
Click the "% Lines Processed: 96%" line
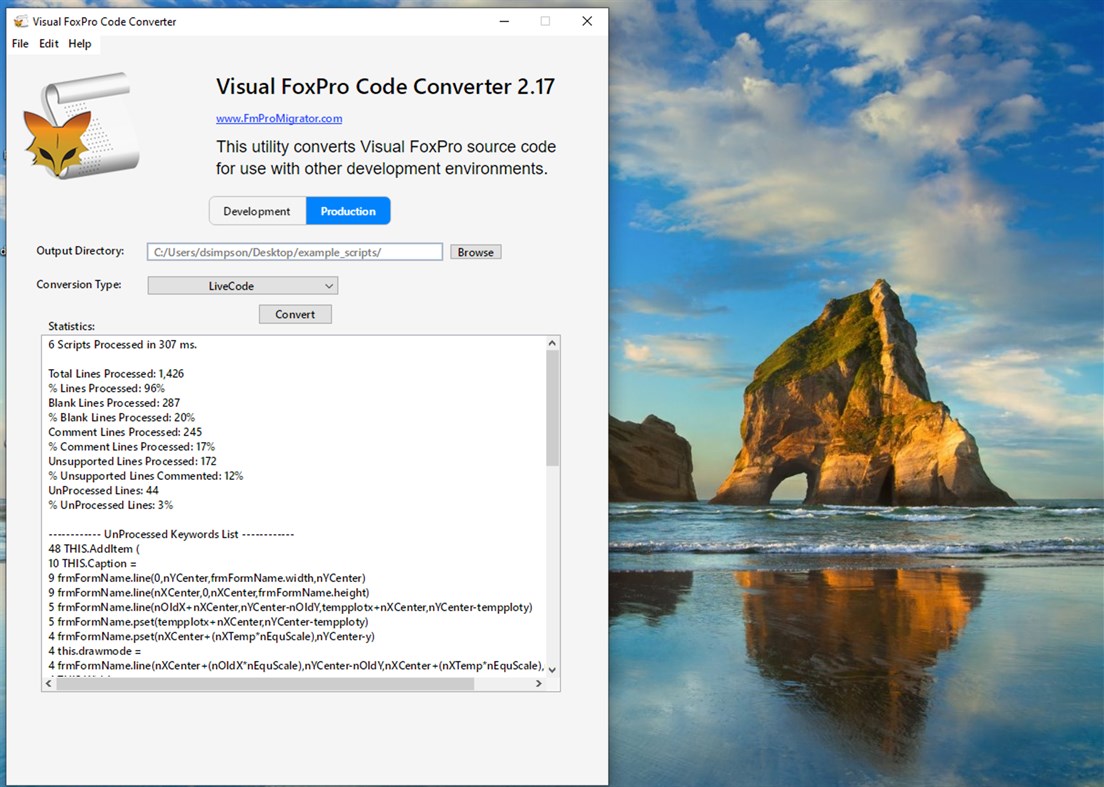coord(106,389)
